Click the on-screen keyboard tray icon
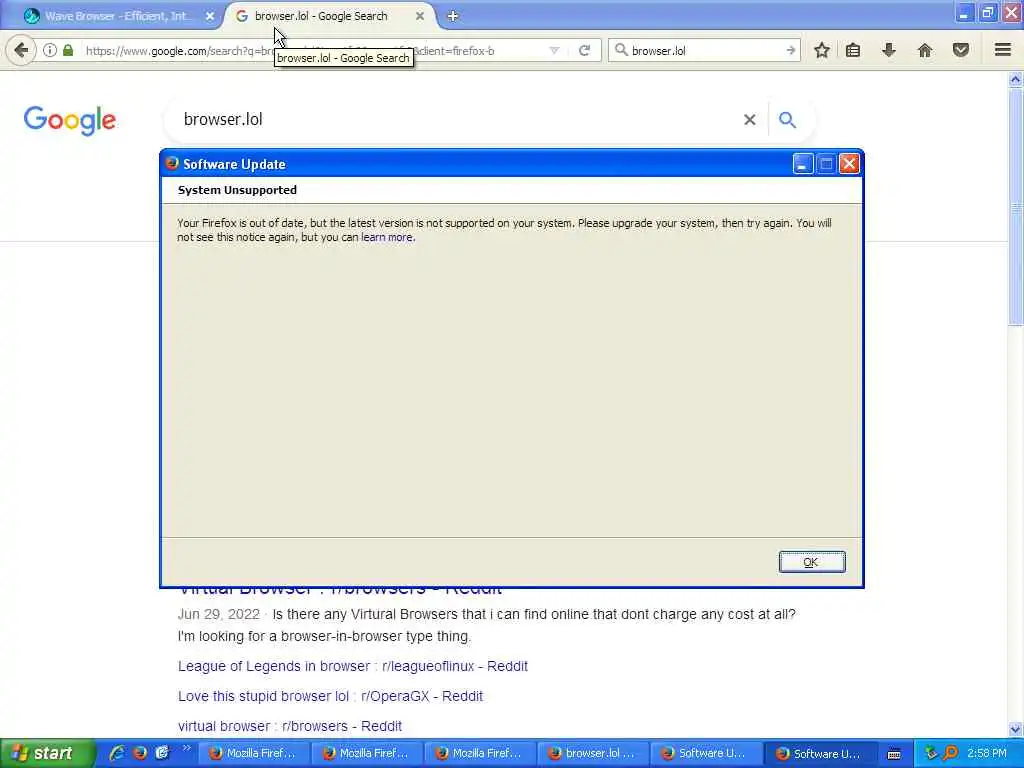 pos(894,754)
